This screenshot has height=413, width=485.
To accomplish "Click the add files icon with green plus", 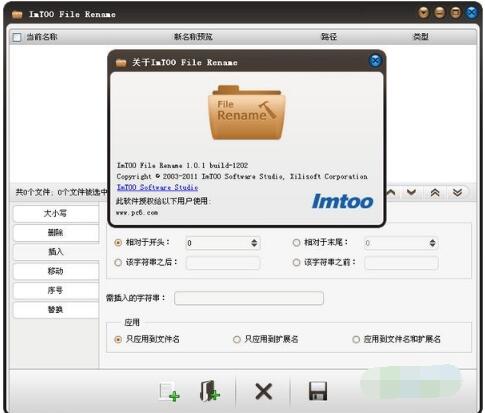I will (x=169, y=391).
